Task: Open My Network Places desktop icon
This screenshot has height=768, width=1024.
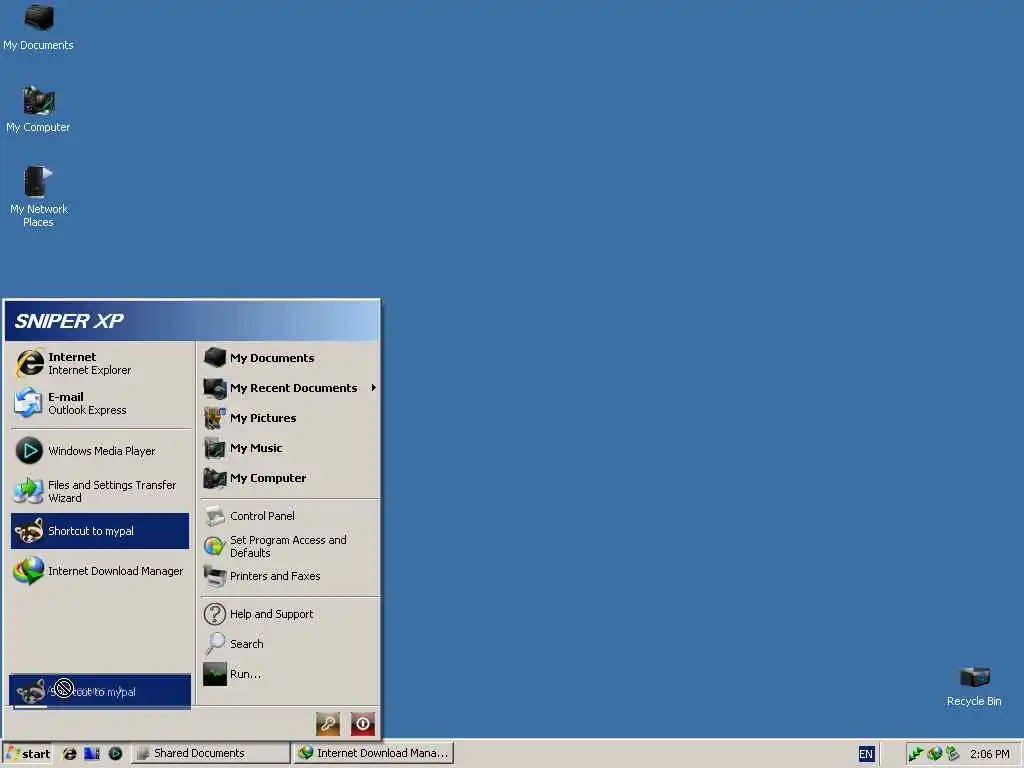Action: 38,197
